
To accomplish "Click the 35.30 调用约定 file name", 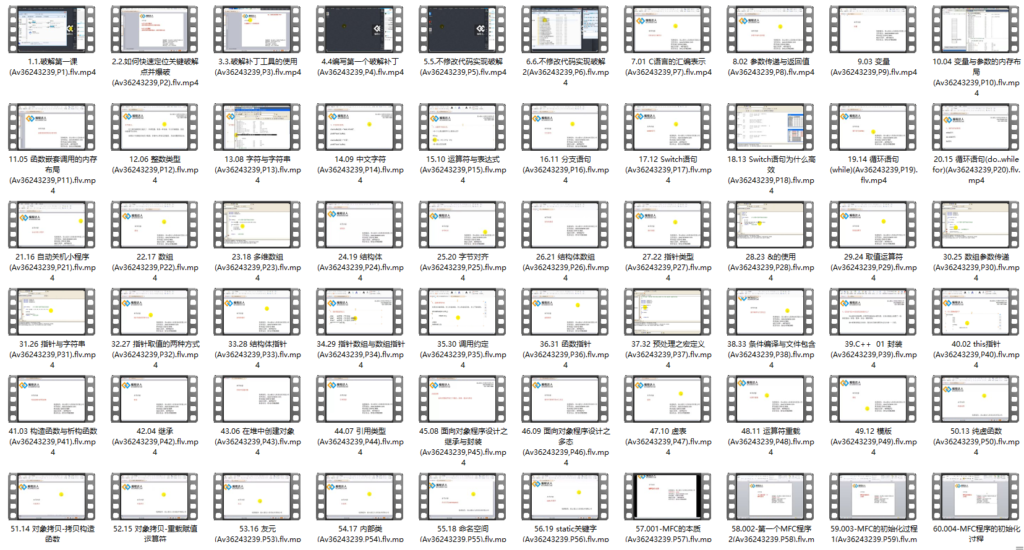I will (x=462, y=354).
